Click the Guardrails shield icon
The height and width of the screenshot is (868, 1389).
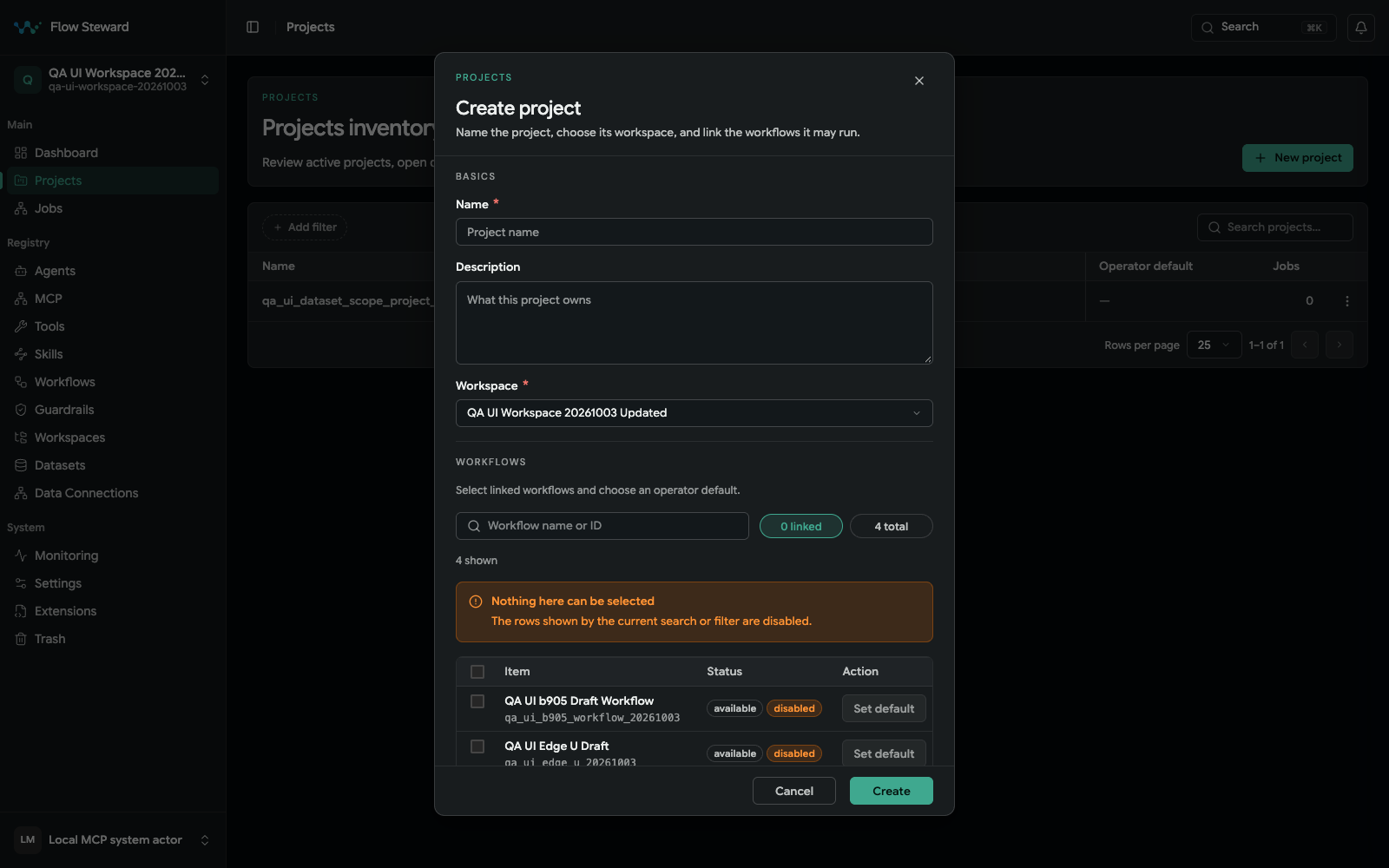[21, 410]
